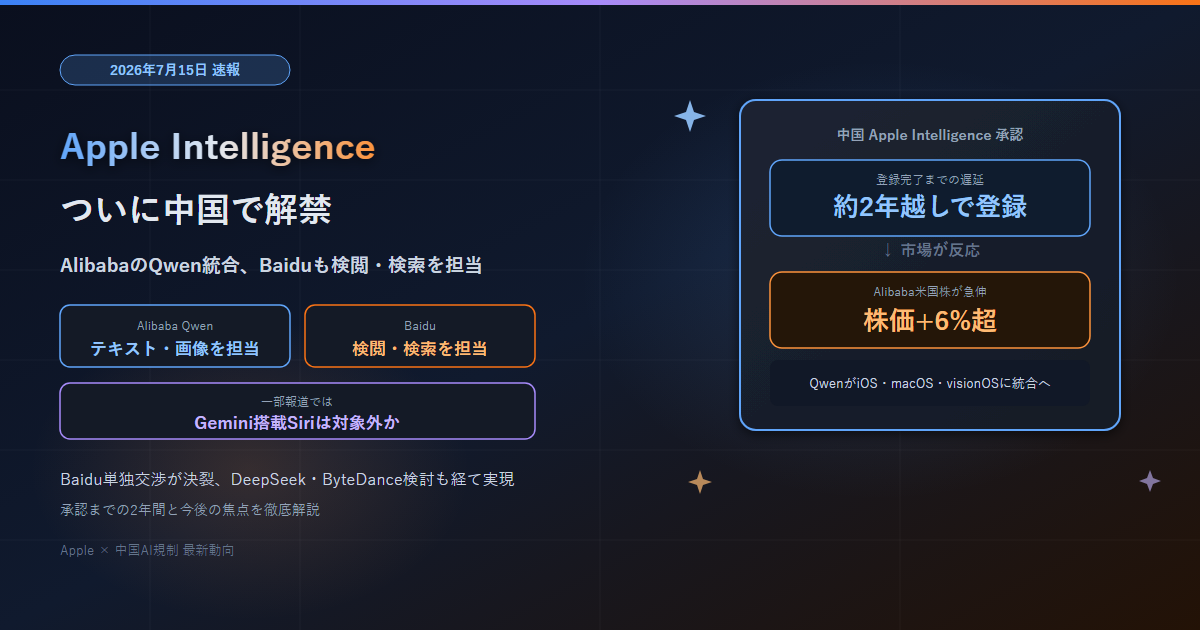Image resolution: width=1200 pixels, height=630 pixels.
Task: Select the Gemini搭載Siriは対象外か card
Action: tap(297, 411)
